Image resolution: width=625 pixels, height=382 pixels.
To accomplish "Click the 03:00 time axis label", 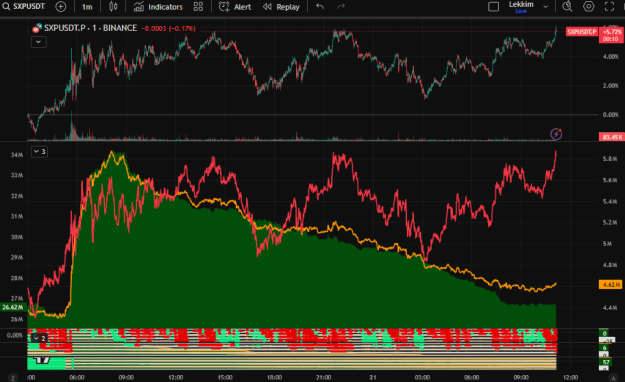I will [x=422, y=377].
